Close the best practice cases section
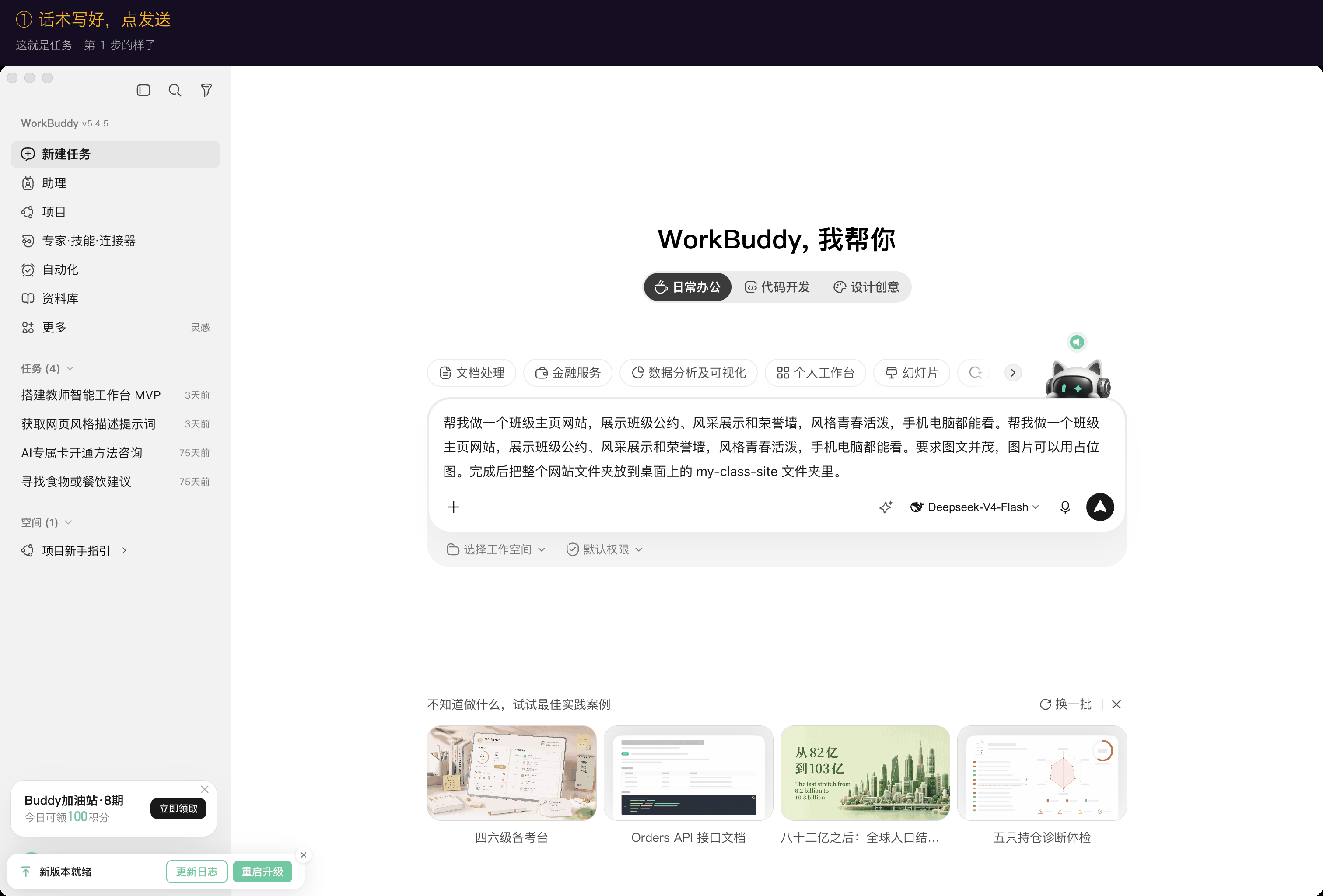Image resolution: width=1323 pixels, height=896 pixels. pos(1116,704)
